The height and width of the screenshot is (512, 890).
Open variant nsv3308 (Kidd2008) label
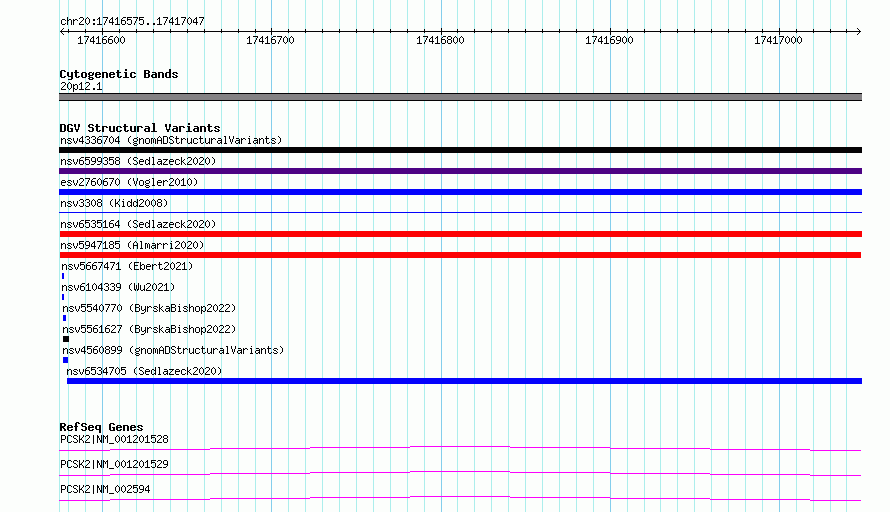click(x=114, y=203)
